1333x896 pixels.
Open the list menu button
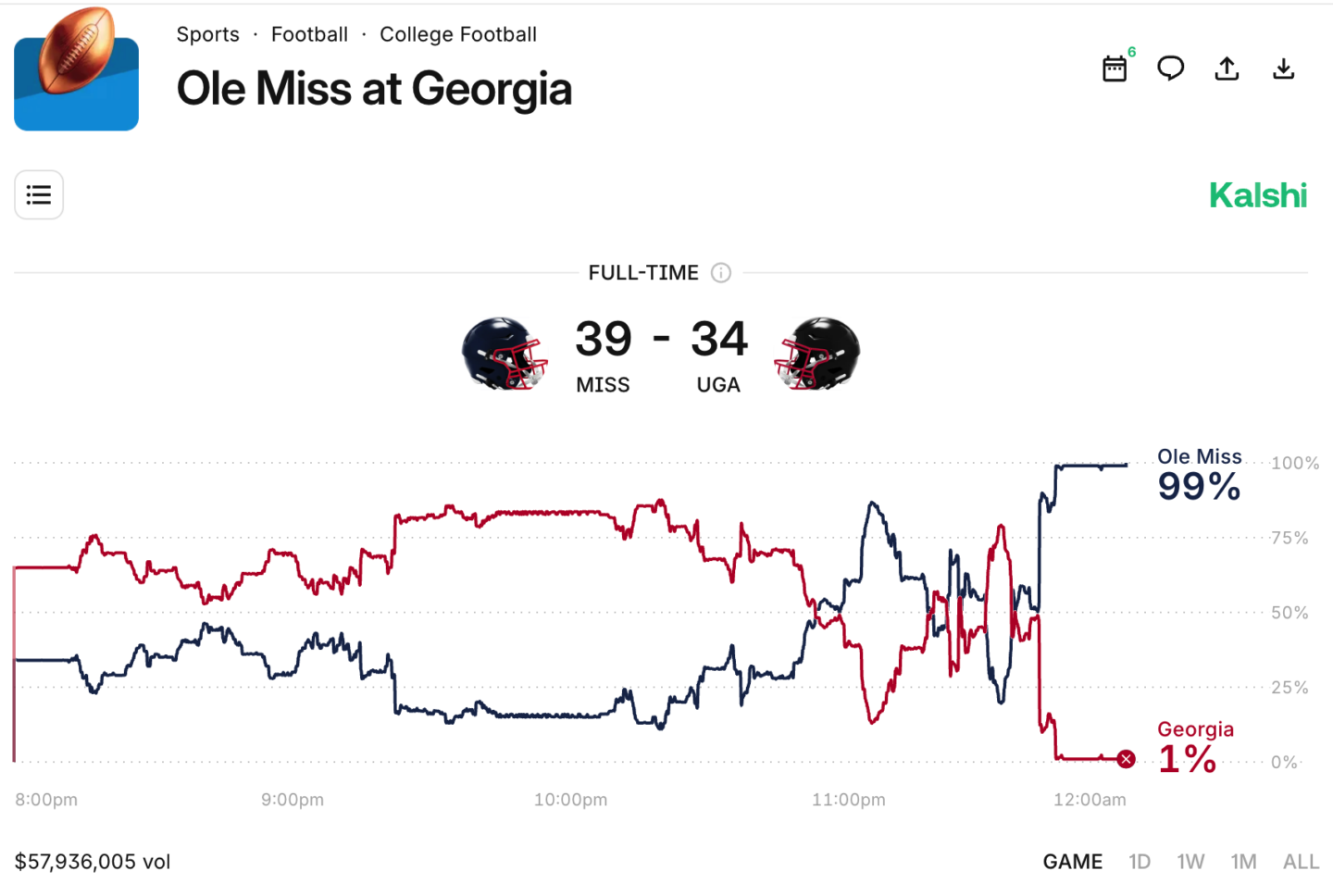39,195
